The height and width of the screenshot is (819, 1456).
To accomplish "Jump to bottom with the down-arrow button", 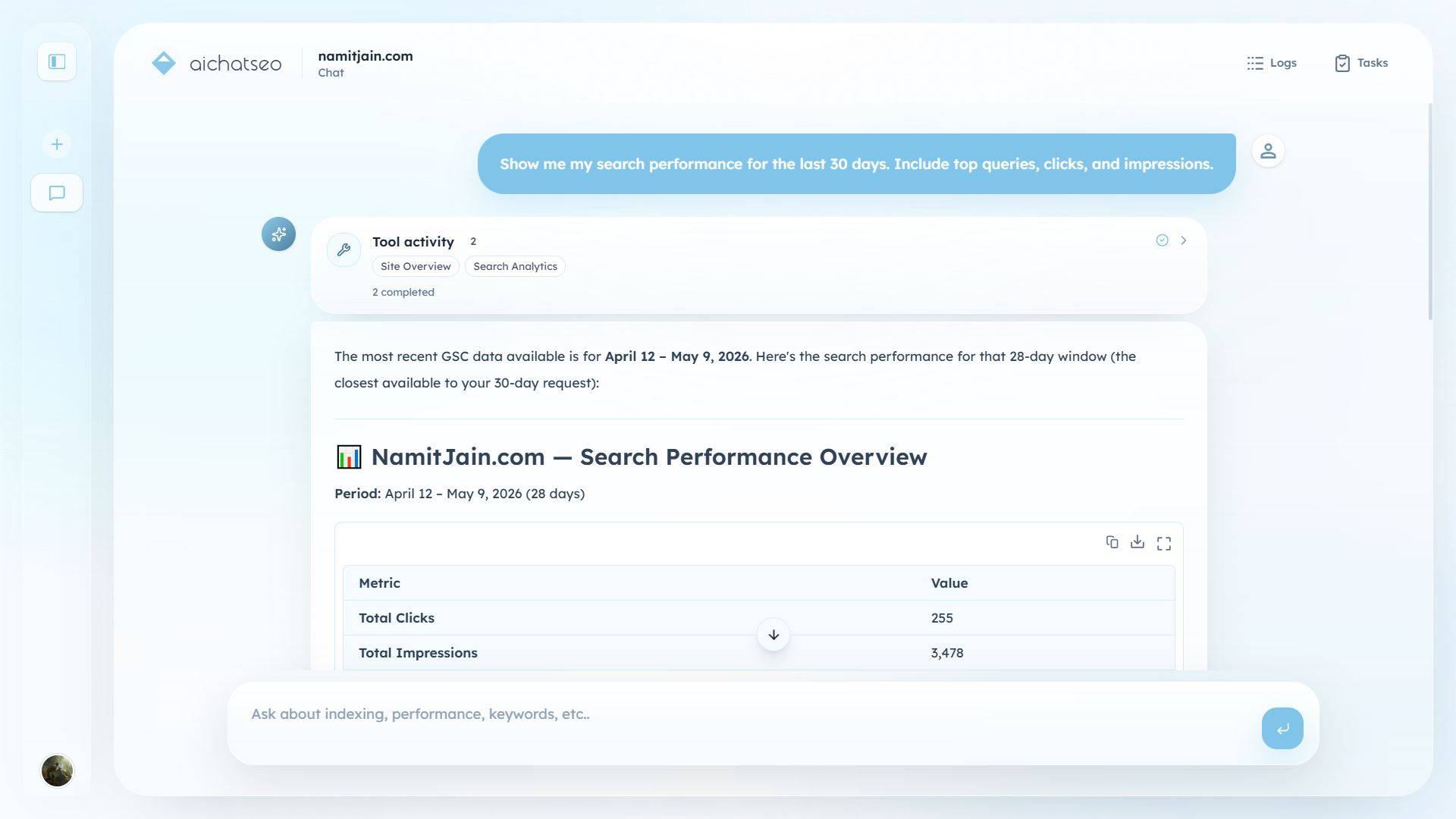I will tap(773, 635).
